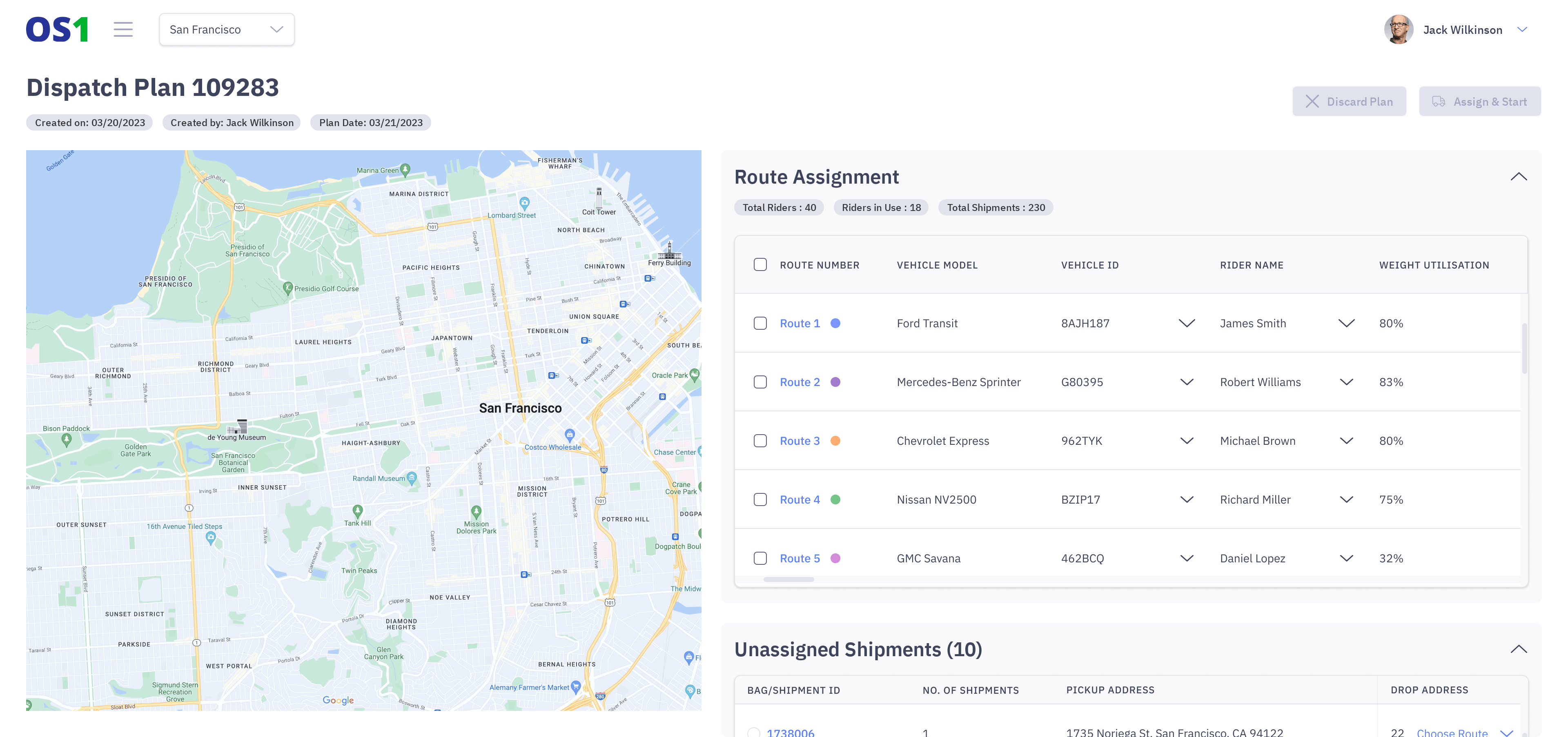Check the Route 1 checkbox

[759, 324]
